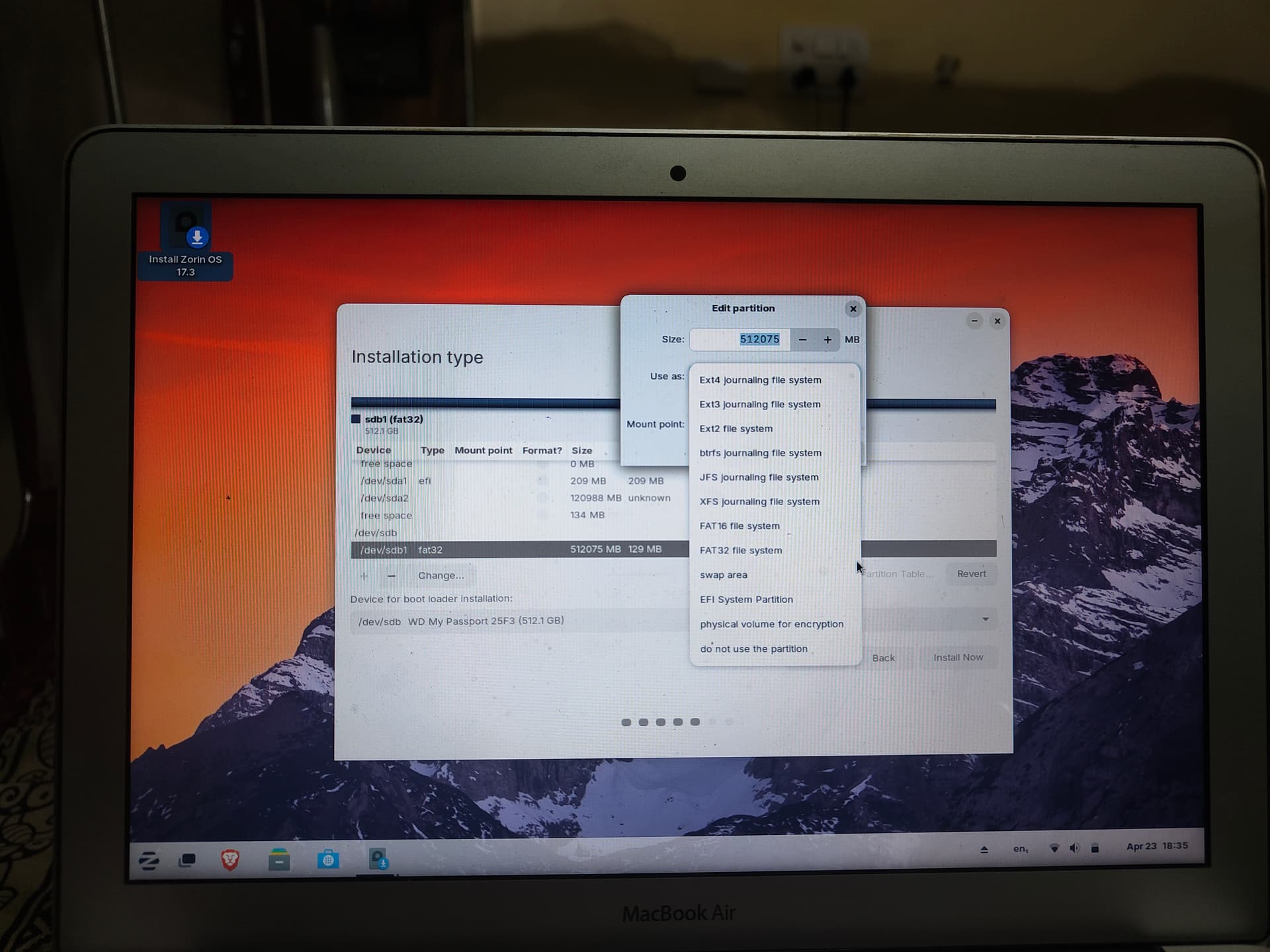Click the Revert button
Viewport: 1270px width, 952px height.
[x=971, y=574]
